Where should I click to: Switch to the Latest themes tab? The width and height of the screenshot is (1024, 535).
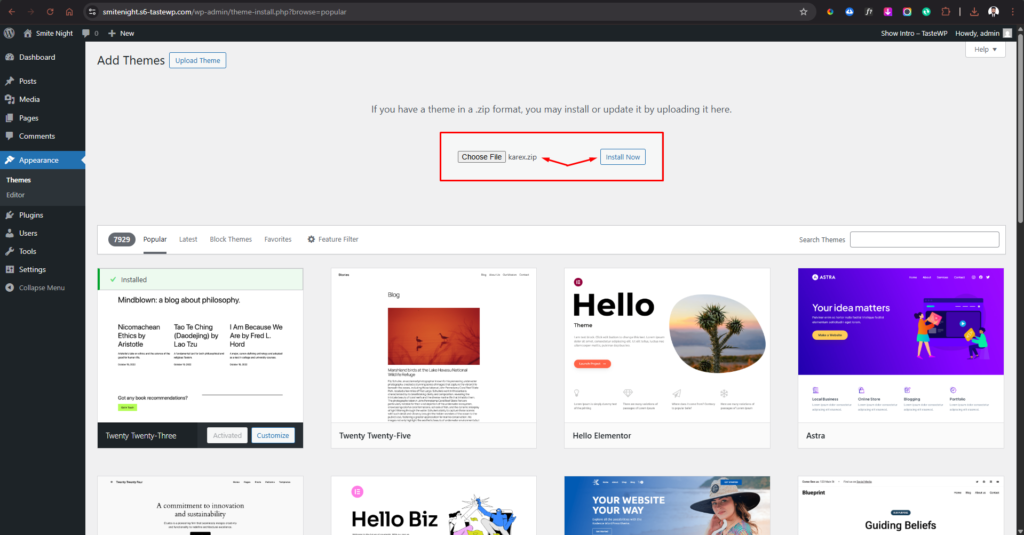(x=188, y=239)
